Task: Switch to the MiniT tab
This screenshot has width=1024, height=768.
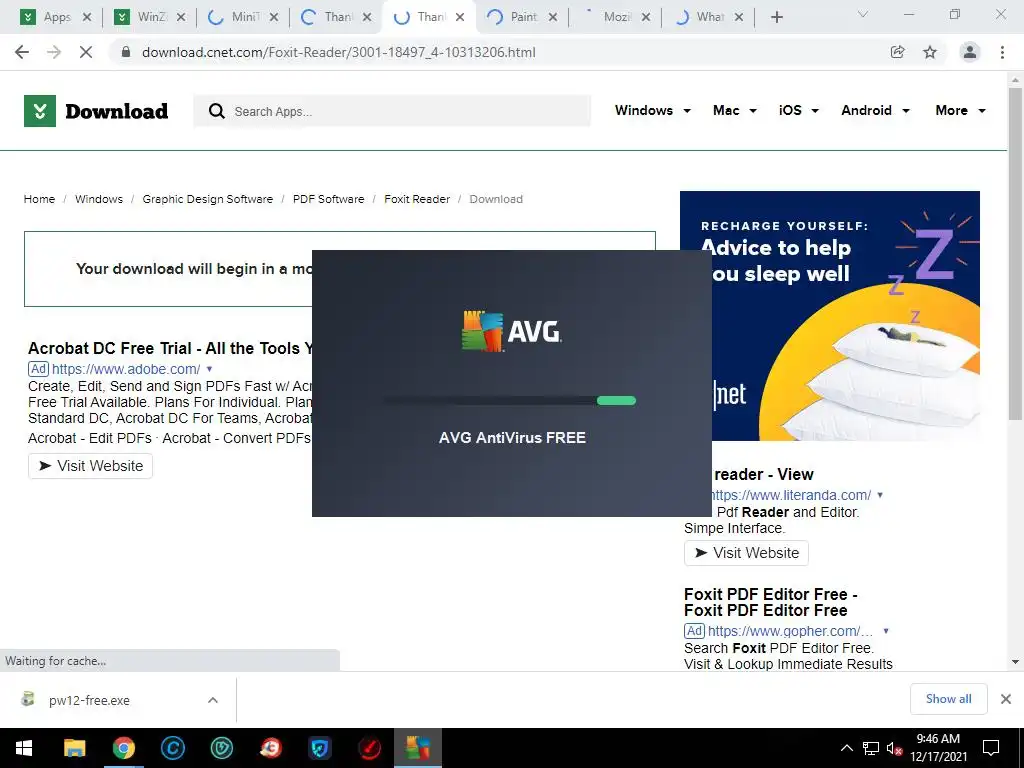Action: pos(244,17)
